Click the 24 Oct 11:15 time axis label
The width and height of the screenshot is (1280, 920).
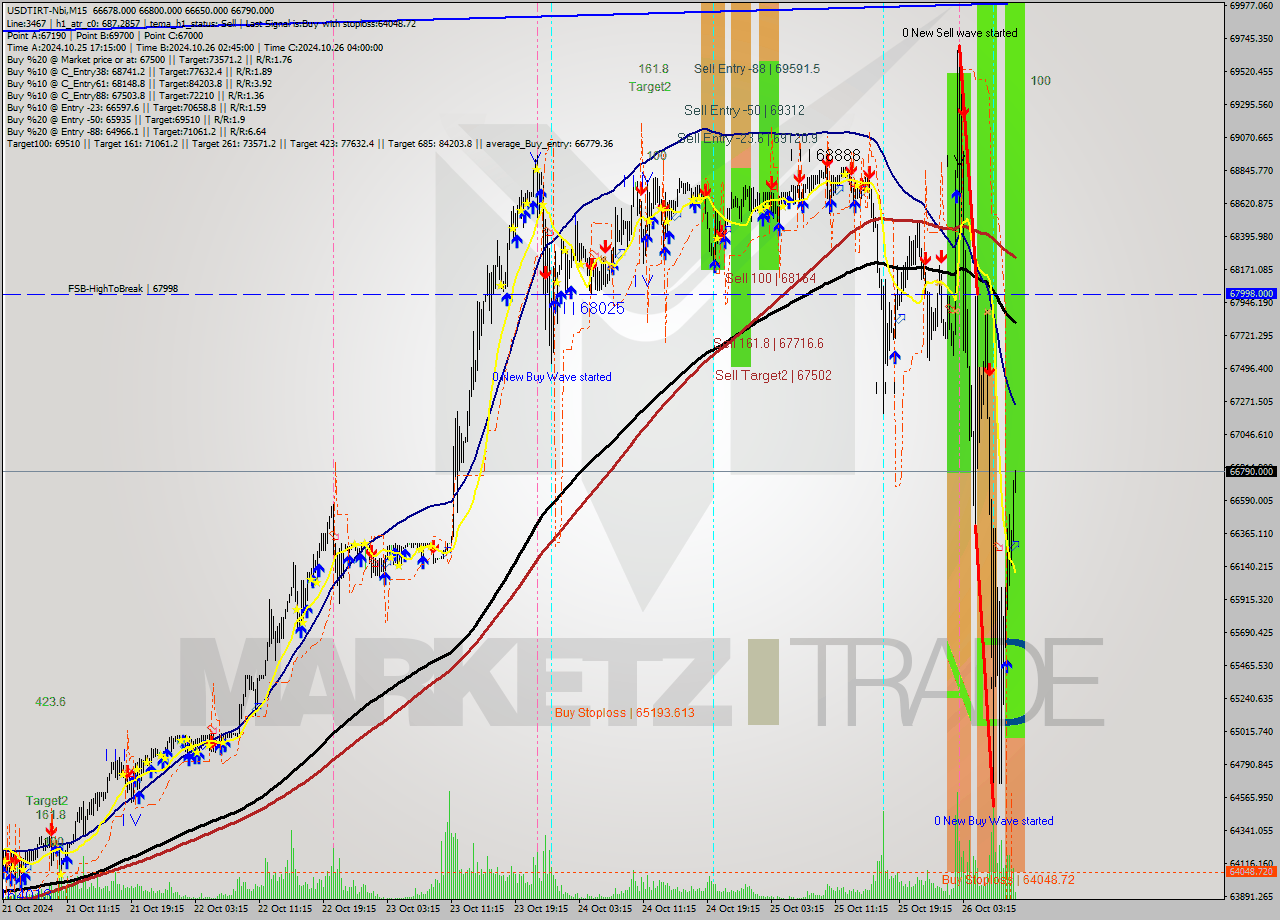668,909
